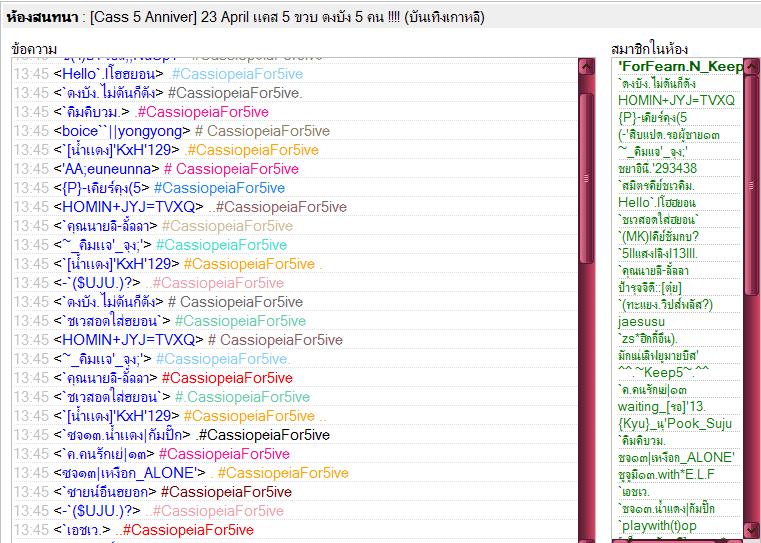Viewport: 761px width, 543px height.
Task: Select Hello`.lโฮฮยอน in the member list
Action: click(x=657, y=202)
